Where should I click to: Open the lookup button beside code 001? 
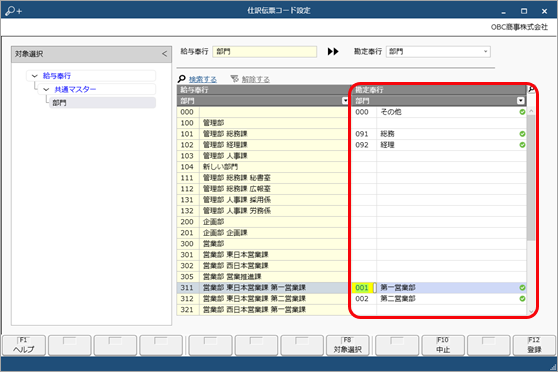coord(374,288)
